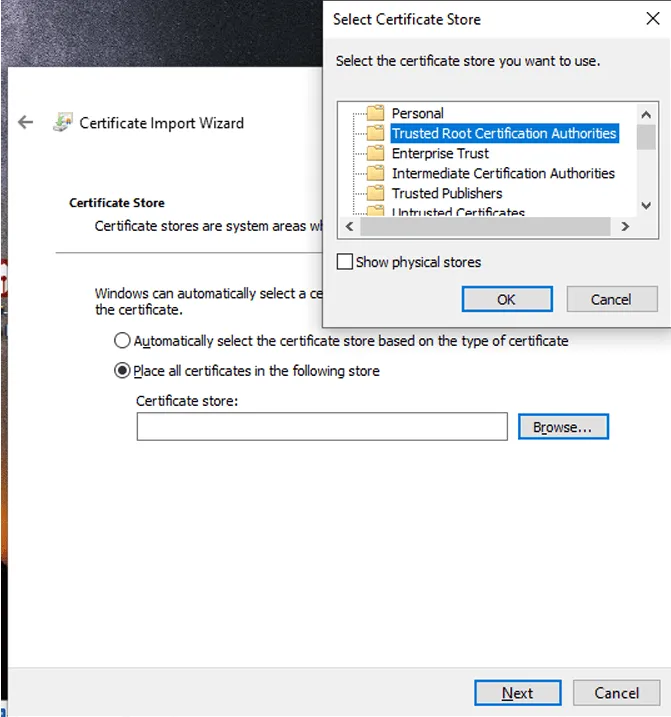The width and height of the screenshot is (671, 717).
Task: Click the horizontal scroll right arrow
Action: [x=625, y=226]
